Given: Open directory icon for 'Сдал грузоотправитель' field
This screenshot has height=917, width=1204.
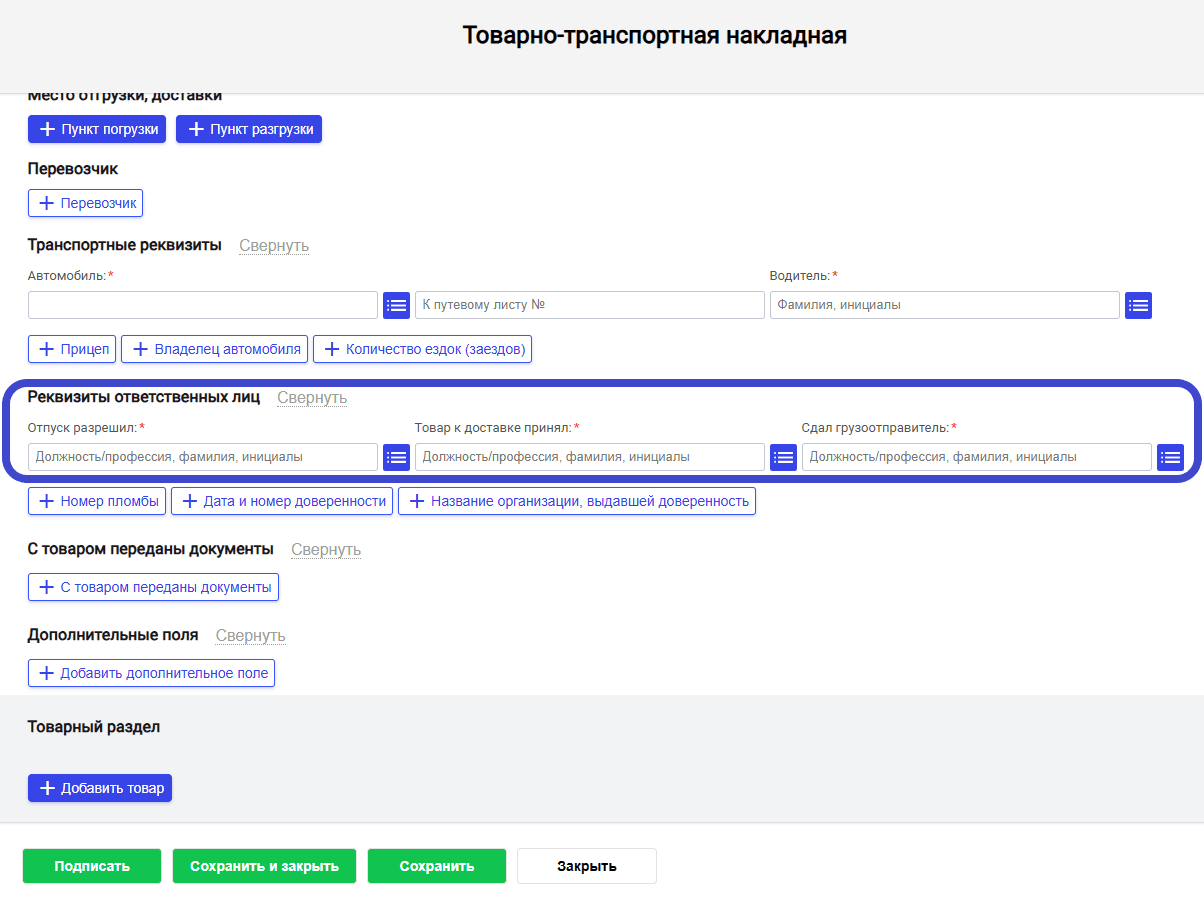Looking at the screenshot, I should pyautogui.click(x=1170, y=457).
